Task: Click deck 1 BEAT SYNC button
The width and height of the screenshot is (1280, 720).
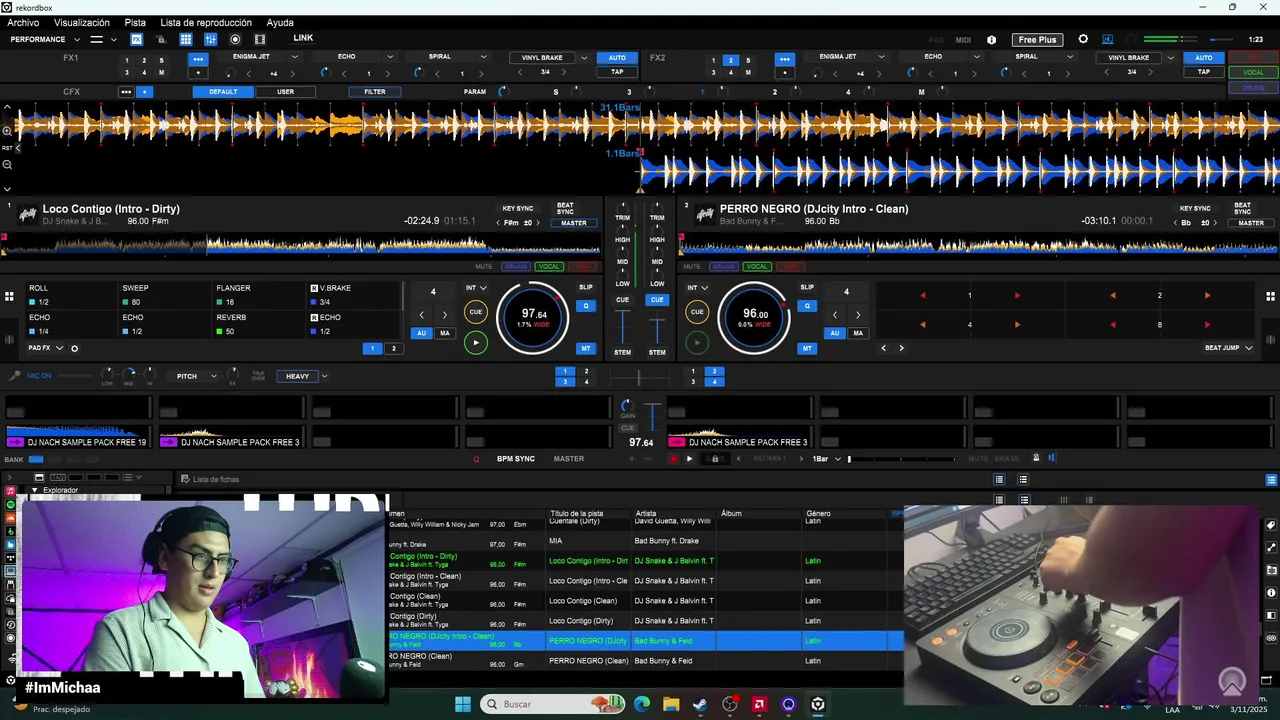Action: (x=565, y=210)
